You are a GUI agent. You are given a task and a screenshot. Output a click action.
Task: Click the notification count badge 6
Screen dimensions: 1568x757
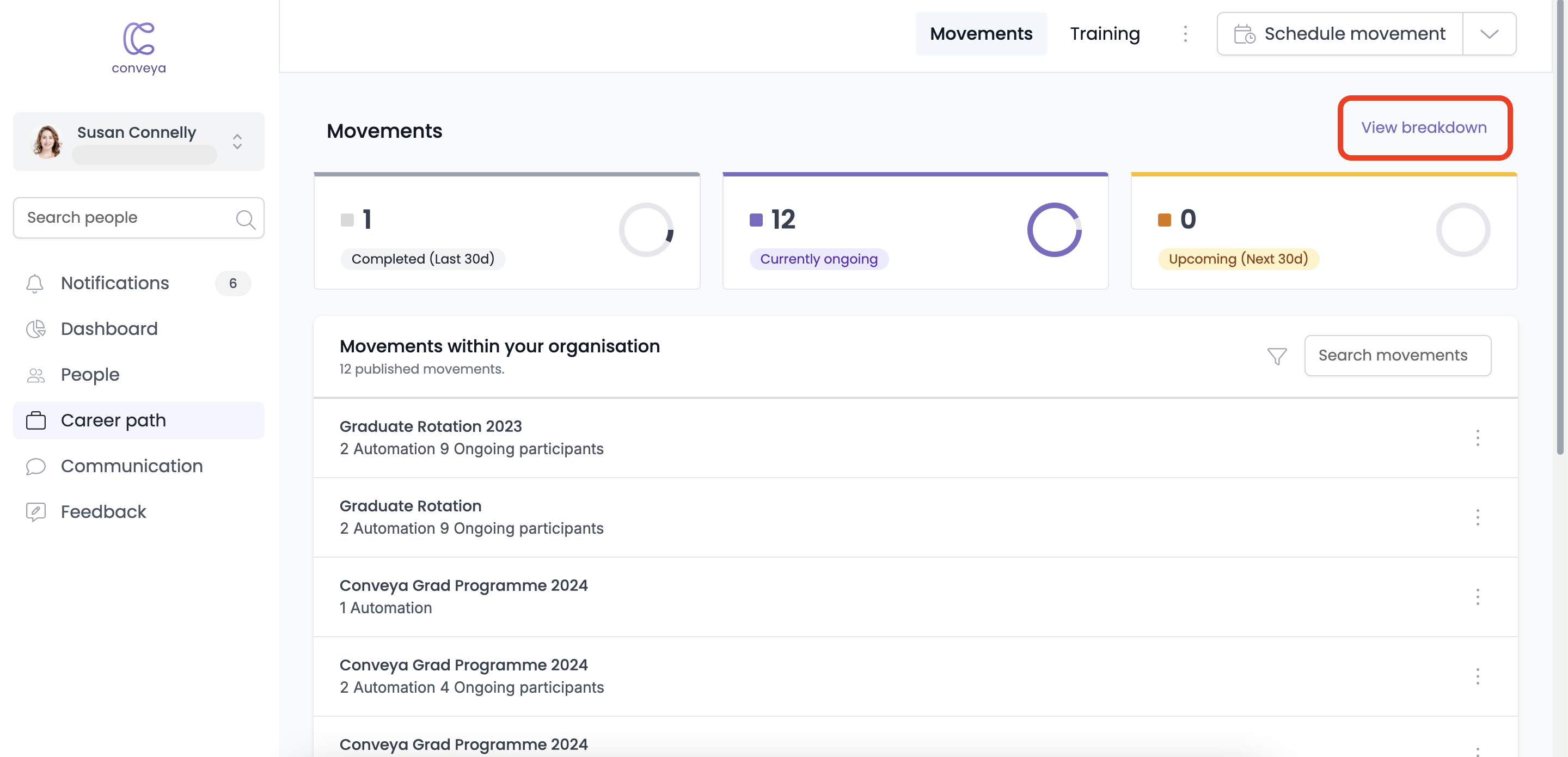[233, 283]
